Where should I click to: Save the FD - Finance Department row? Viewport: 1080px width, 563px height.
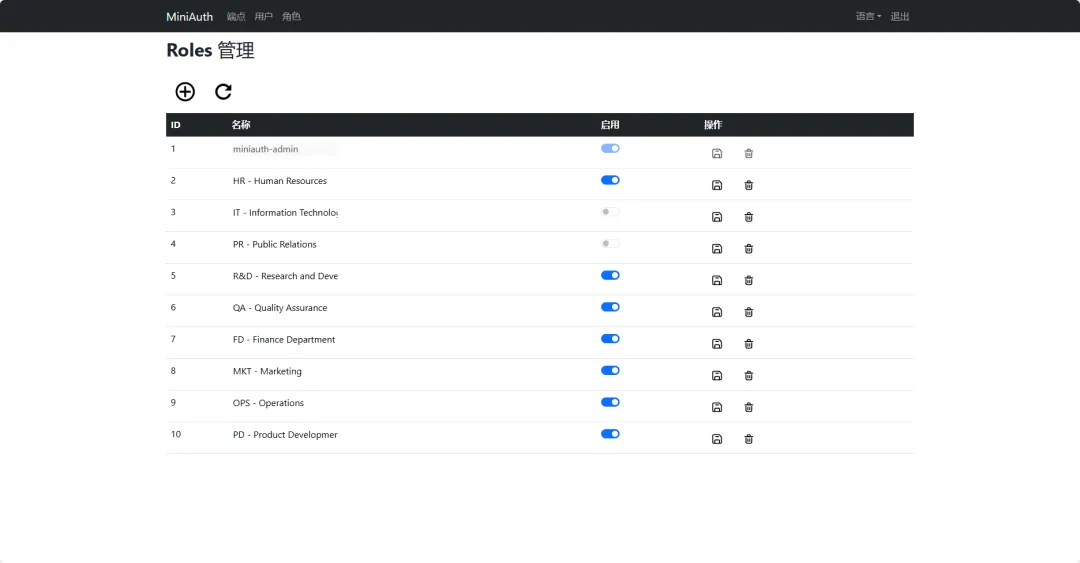[716, 344]
